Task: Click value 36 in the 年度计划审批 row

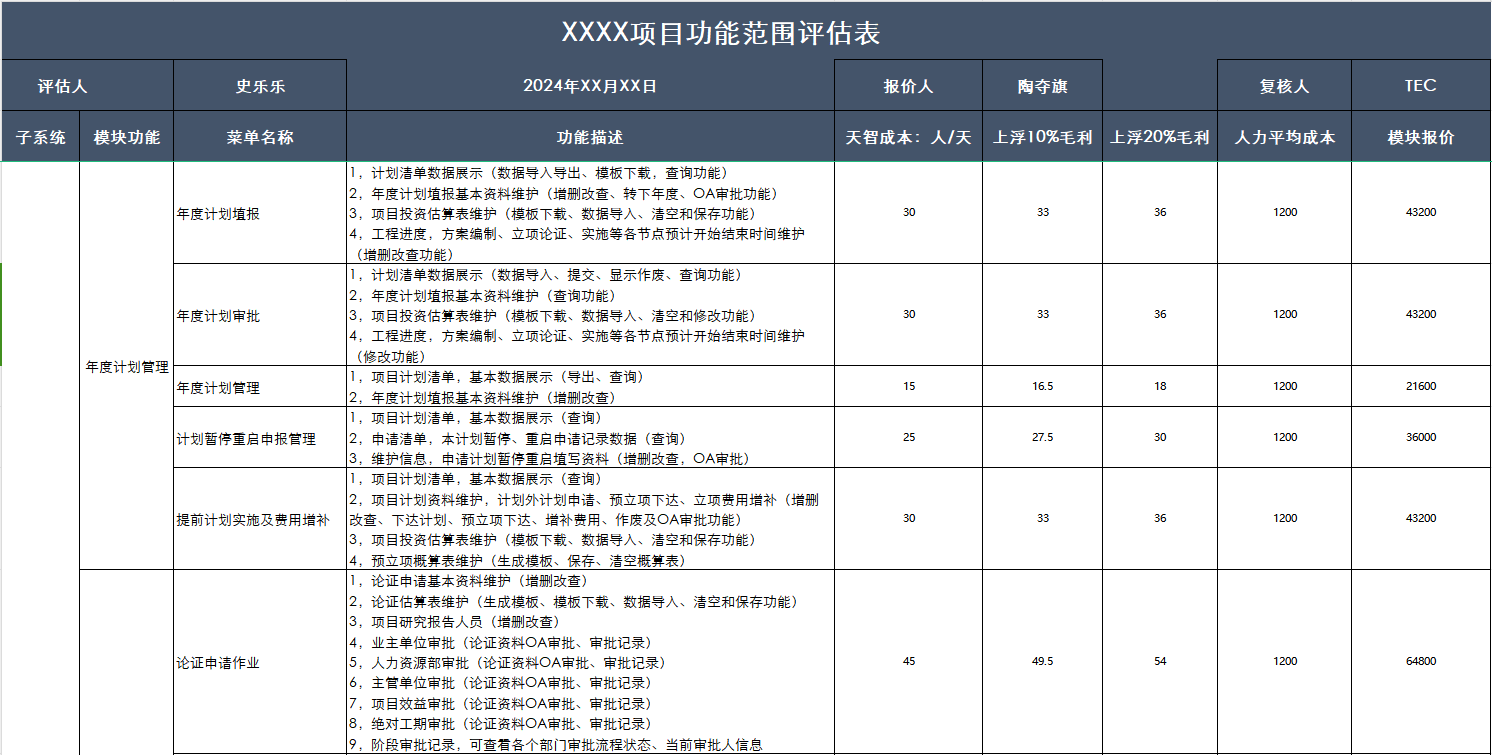Action: click(1160, 314)
